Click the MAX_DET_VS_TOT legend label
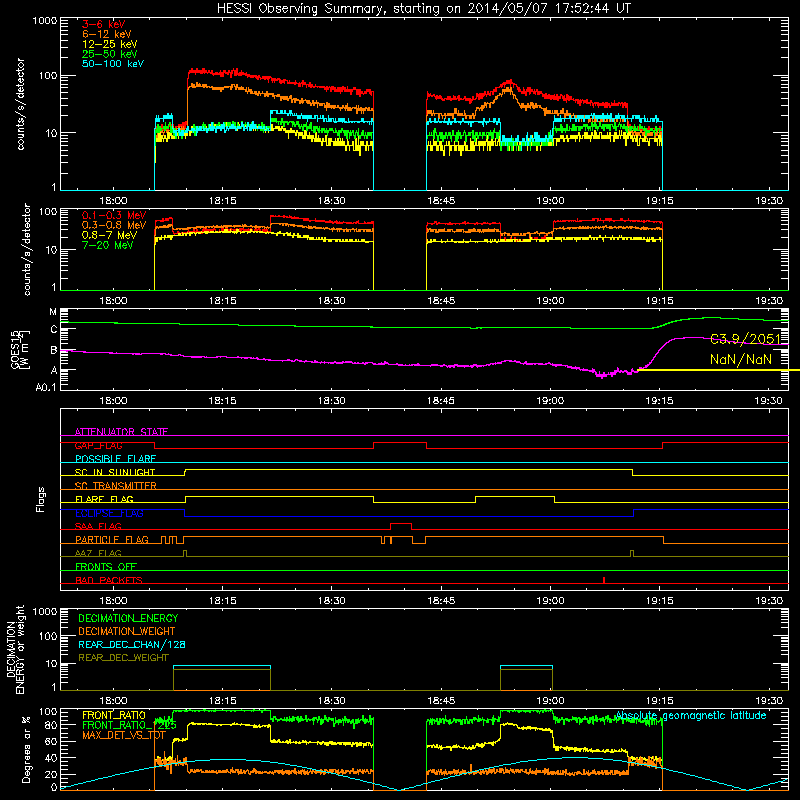This screenshot has height=800, width=800. (123, 735)
